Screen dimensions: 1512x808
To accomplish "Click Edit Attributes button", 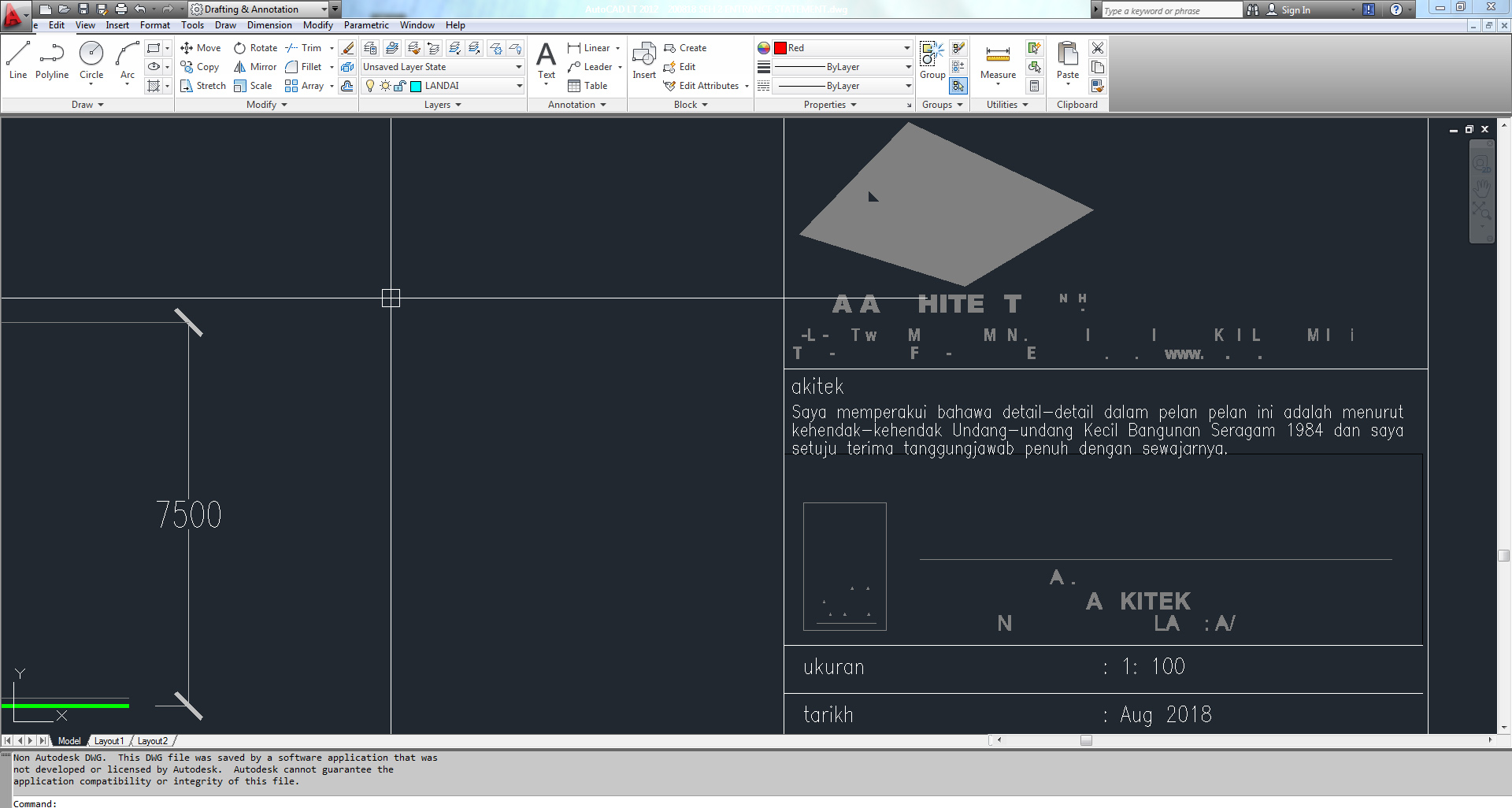I will (702, 86).
